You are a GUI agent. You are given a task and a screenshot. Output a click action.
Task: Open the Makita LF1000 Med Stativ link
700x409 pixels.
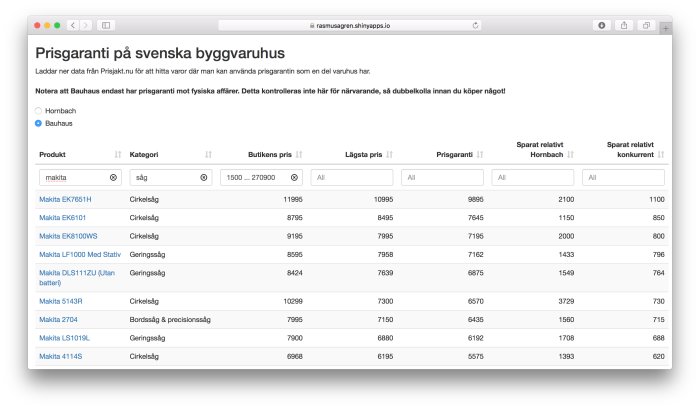coord(80,255)
